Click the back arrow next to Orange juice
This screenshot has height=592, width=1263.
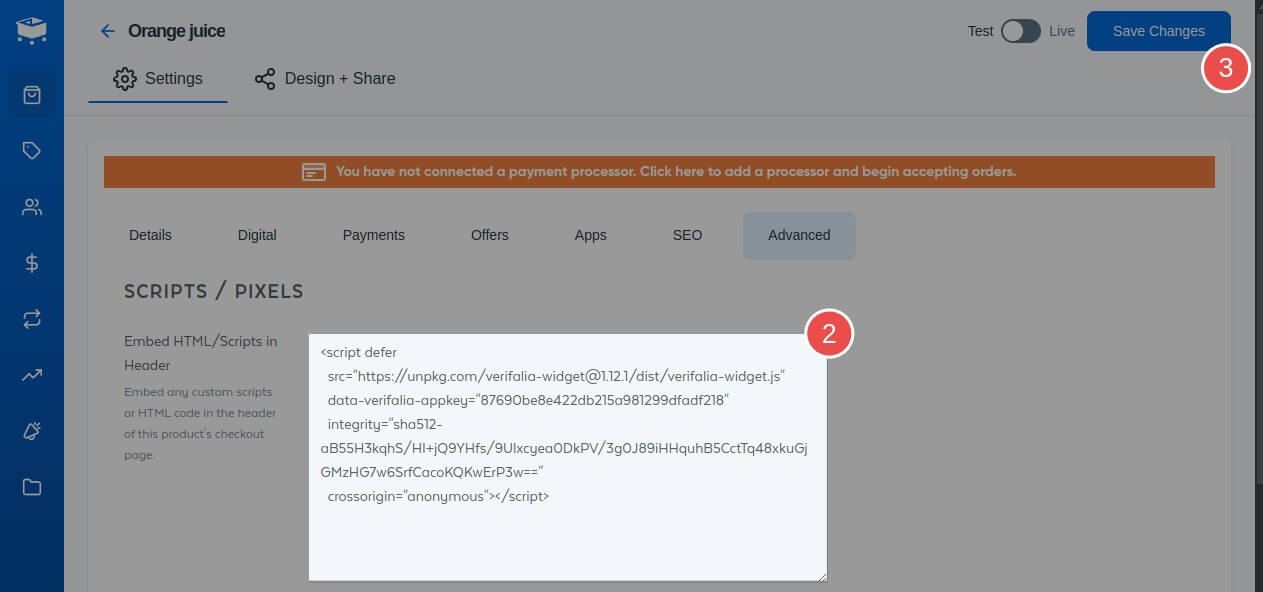click(x=108, y=31)
